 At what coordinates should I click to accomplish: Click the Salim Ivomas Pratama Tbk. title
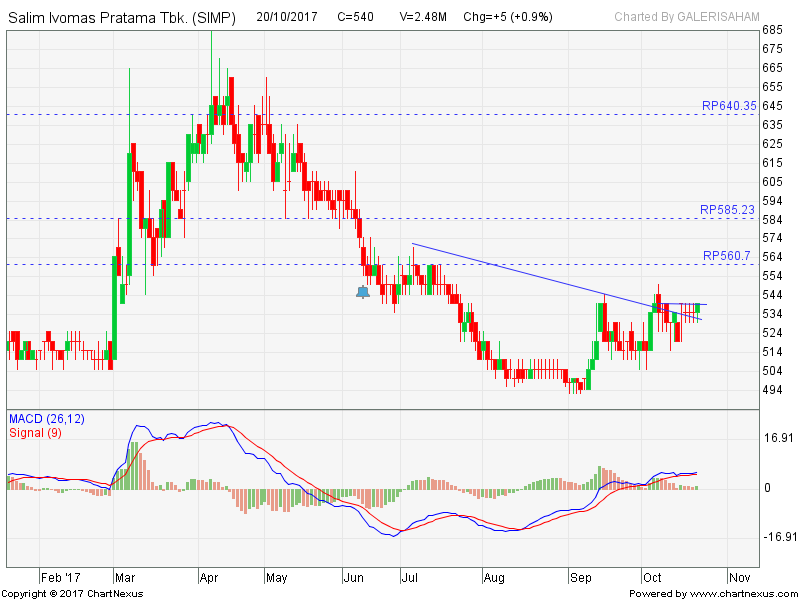pyautogui.click(x=122, y=17)
